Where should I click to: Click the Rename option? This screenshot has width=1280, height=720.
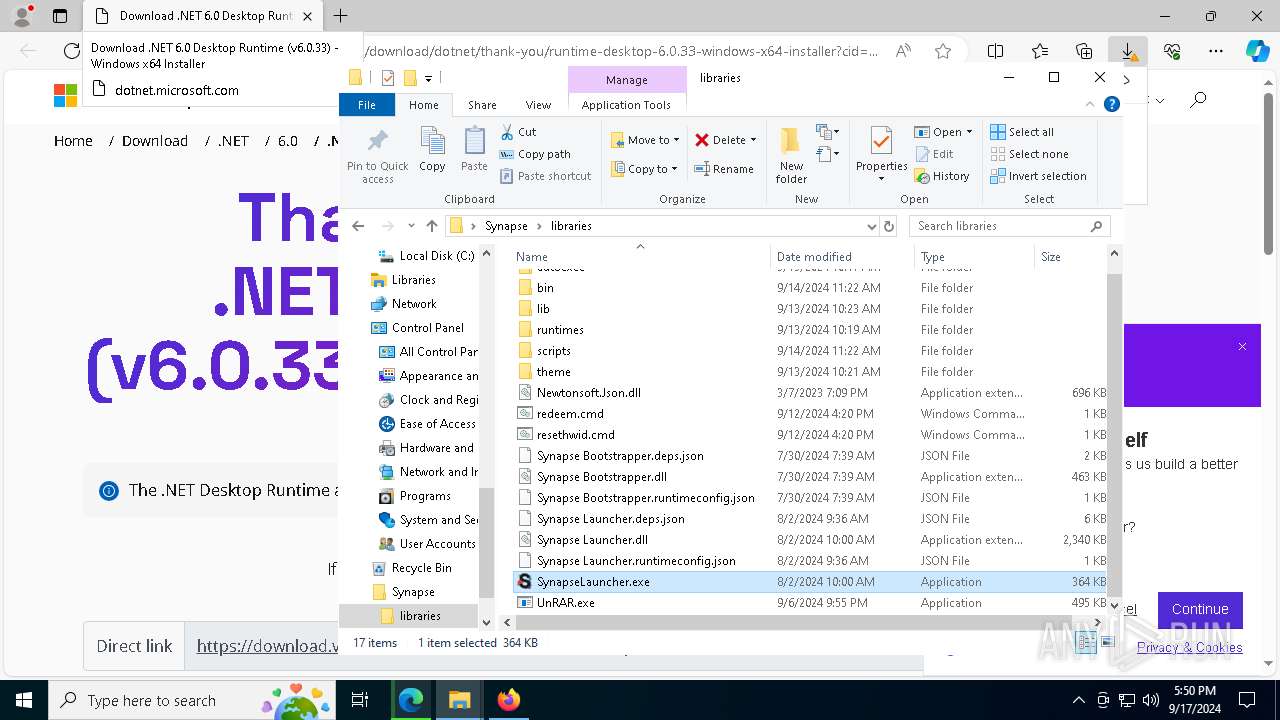coord(724,169)
